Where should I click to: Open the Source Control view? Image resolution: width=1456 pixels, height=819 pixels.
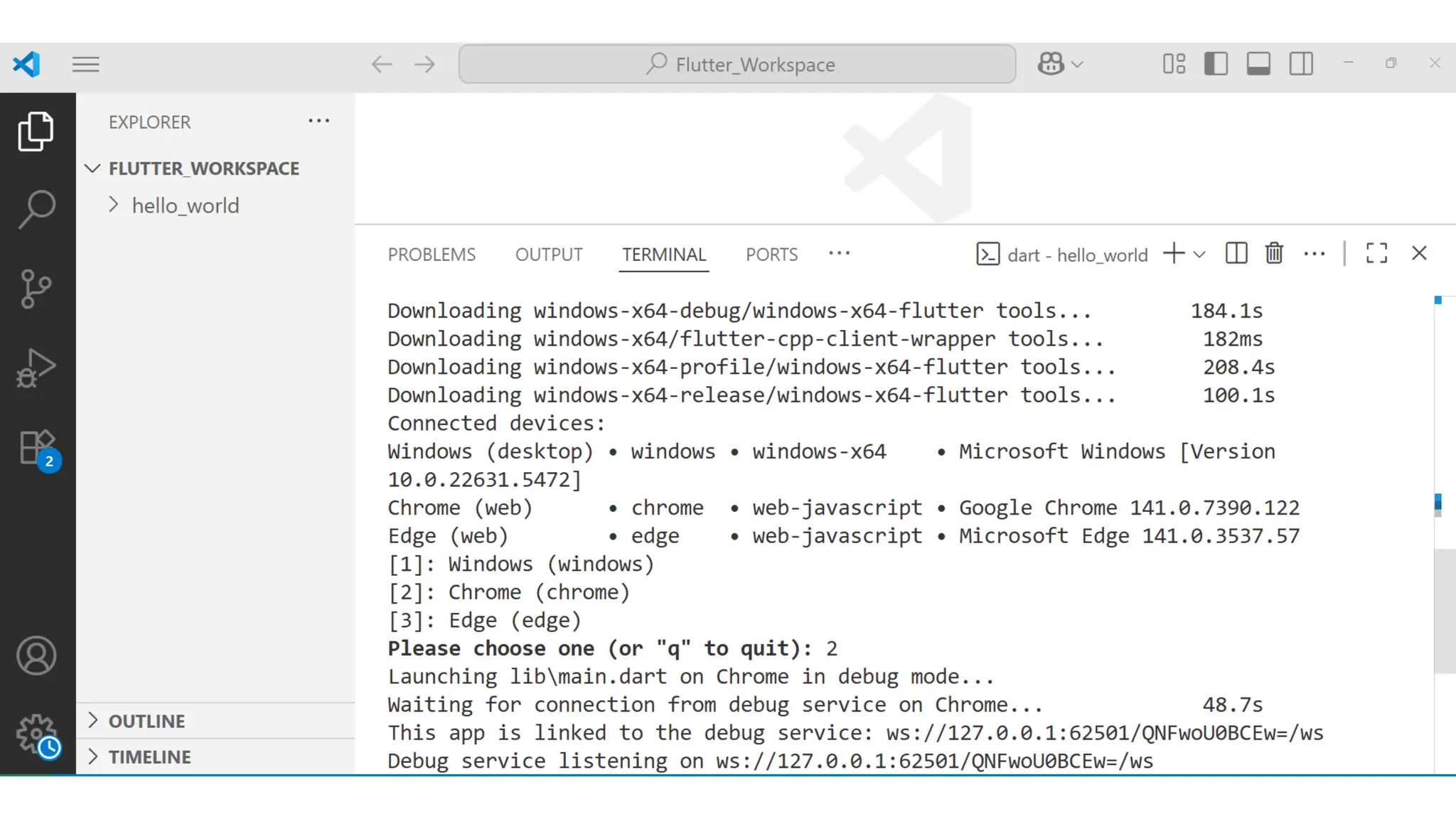(36, 289)
